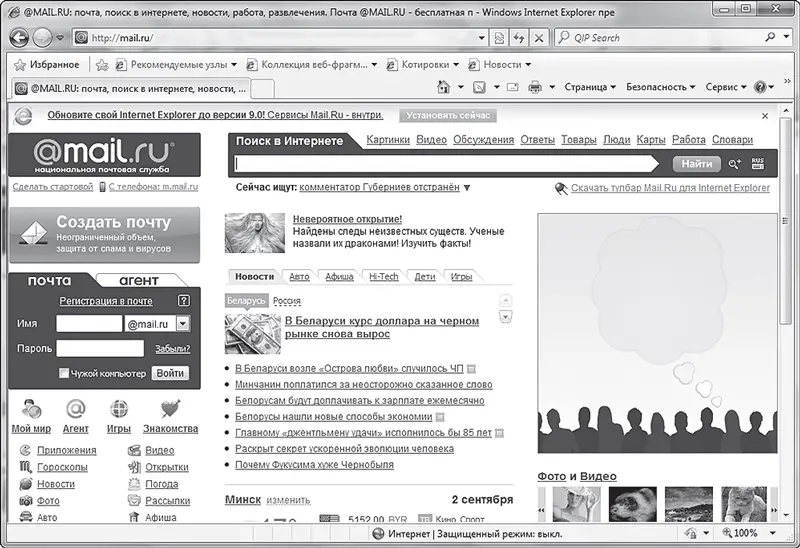
Task: Click the news scroll up arrow
Action: tap(505, 300)
